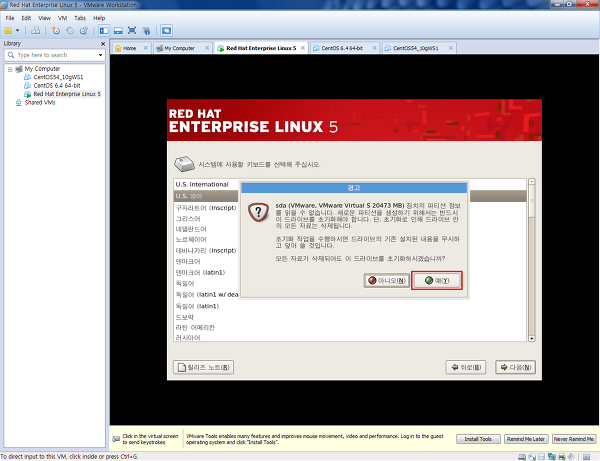
Task: Click the revert to snapshot clock icon
Action: pyautogui.click(x=70, y=30)
